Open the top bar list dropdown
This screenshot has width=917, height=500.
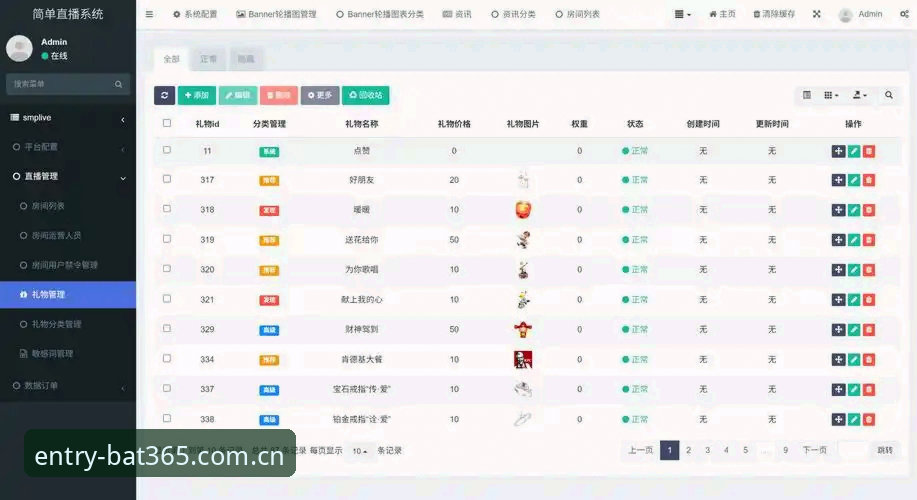pos(682,14)
